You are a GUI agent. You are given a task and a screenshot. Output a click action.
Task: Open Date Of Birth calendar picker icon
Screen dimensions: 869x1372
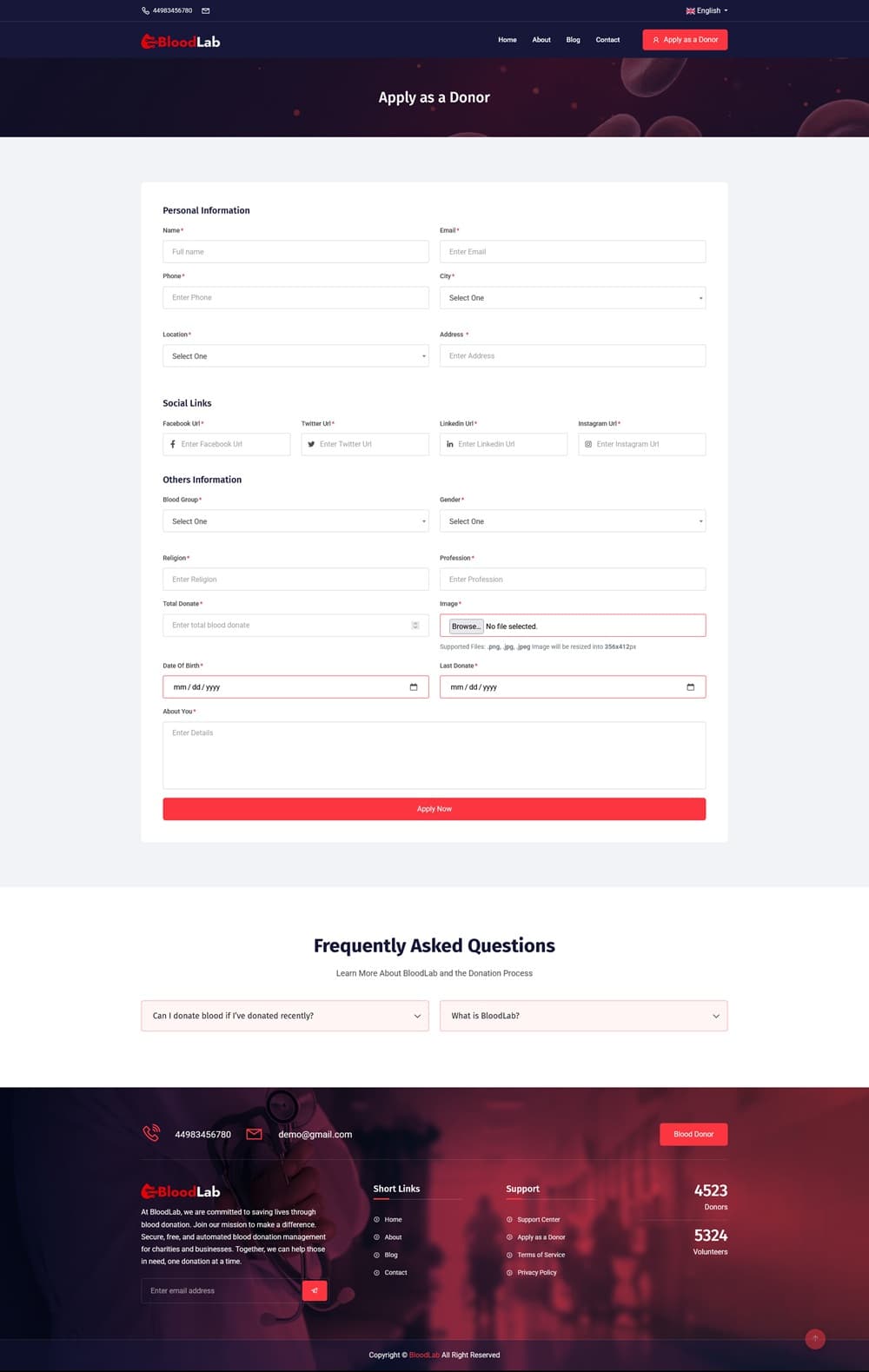click(x=414, y=687)
